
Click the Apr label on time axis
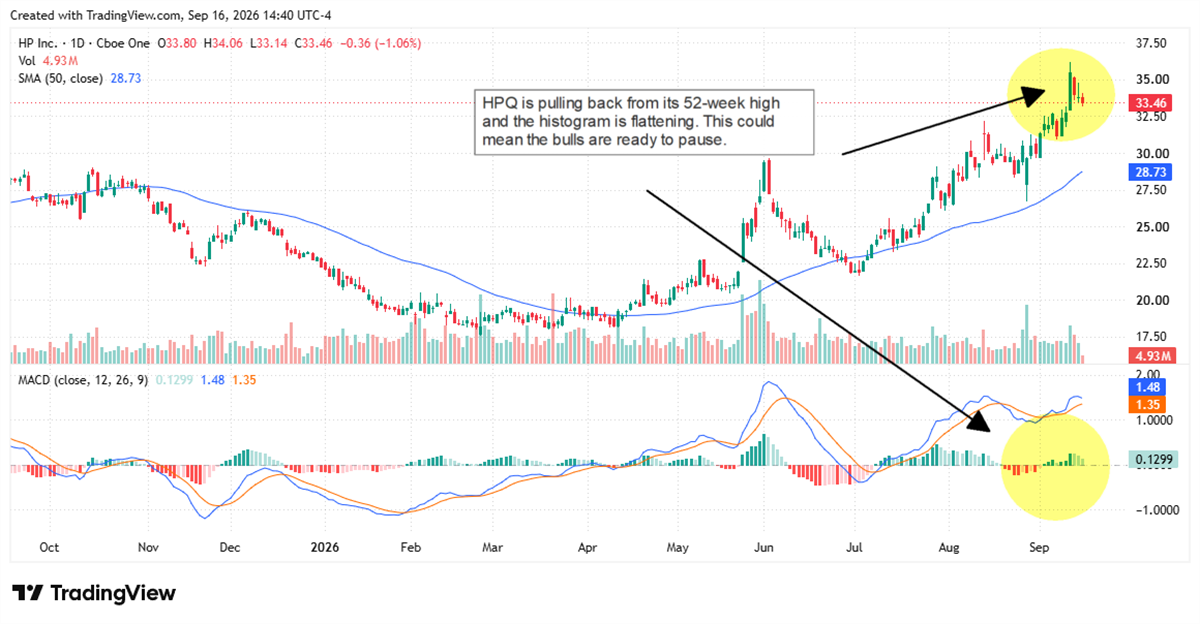(x=587, y=548)
